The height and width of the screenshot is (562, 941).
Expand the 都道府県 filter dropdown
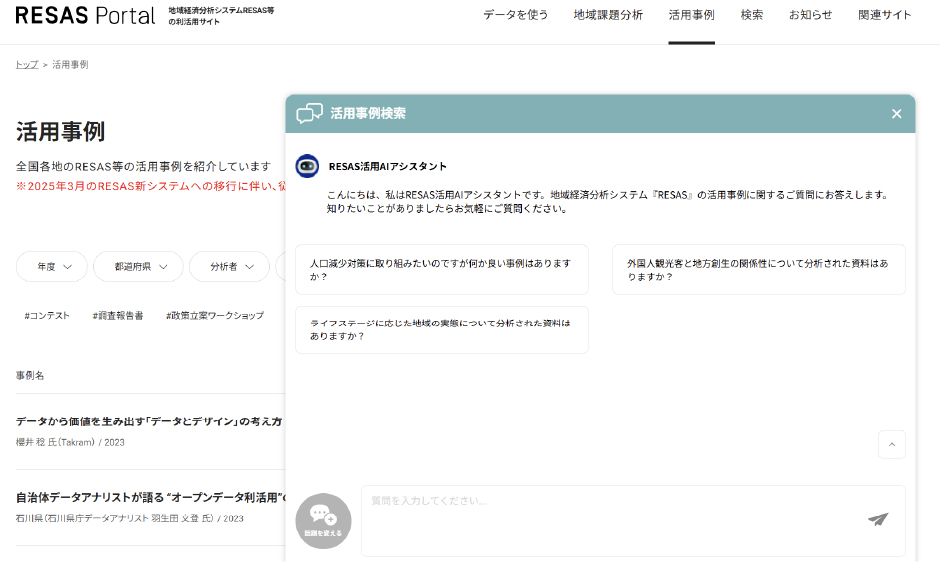139,267
